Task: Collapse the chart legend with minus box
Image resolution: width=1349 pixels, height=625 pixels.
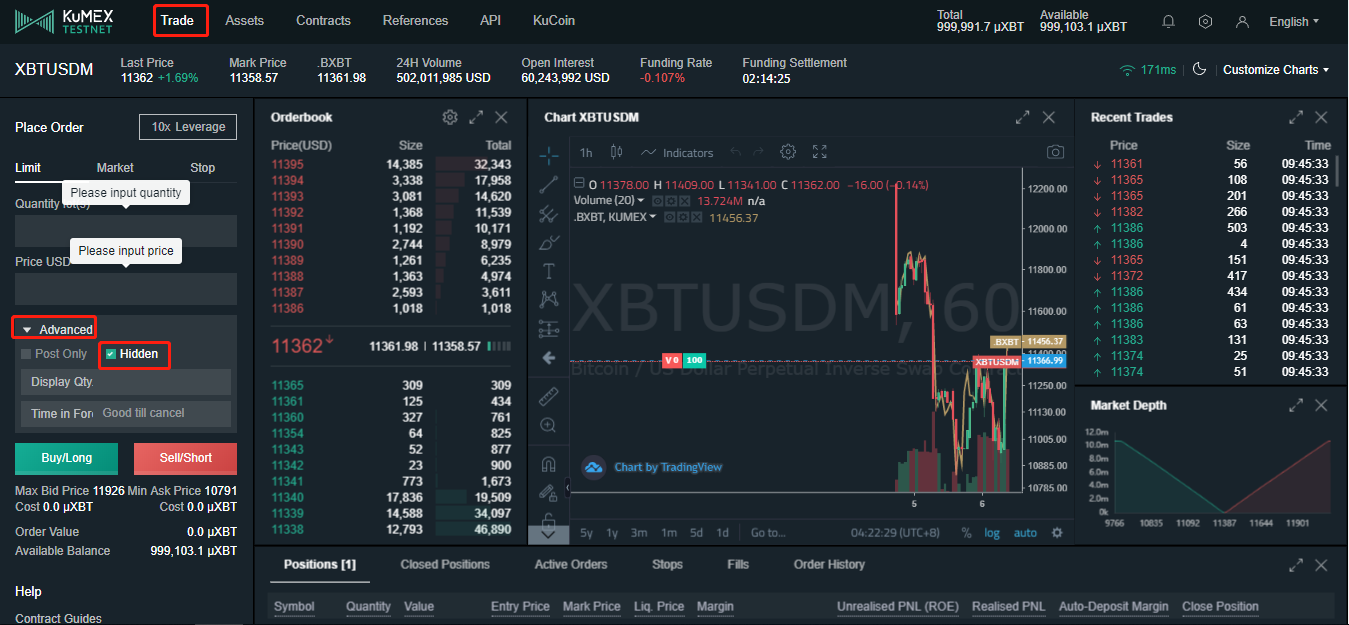Action: tap(578, 185)
